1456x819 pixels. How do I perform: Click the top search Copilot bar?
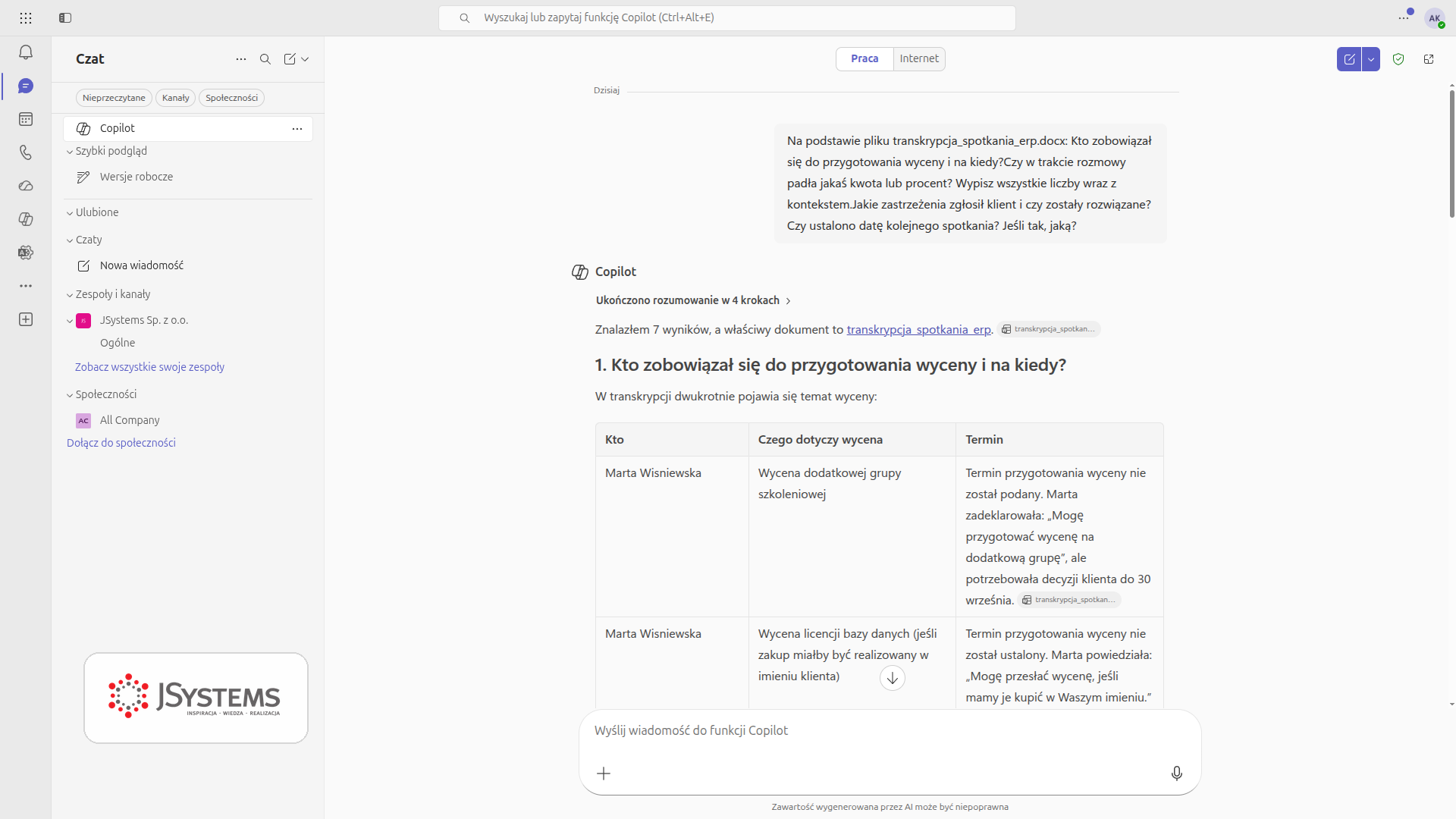click(x=726, y=18)
